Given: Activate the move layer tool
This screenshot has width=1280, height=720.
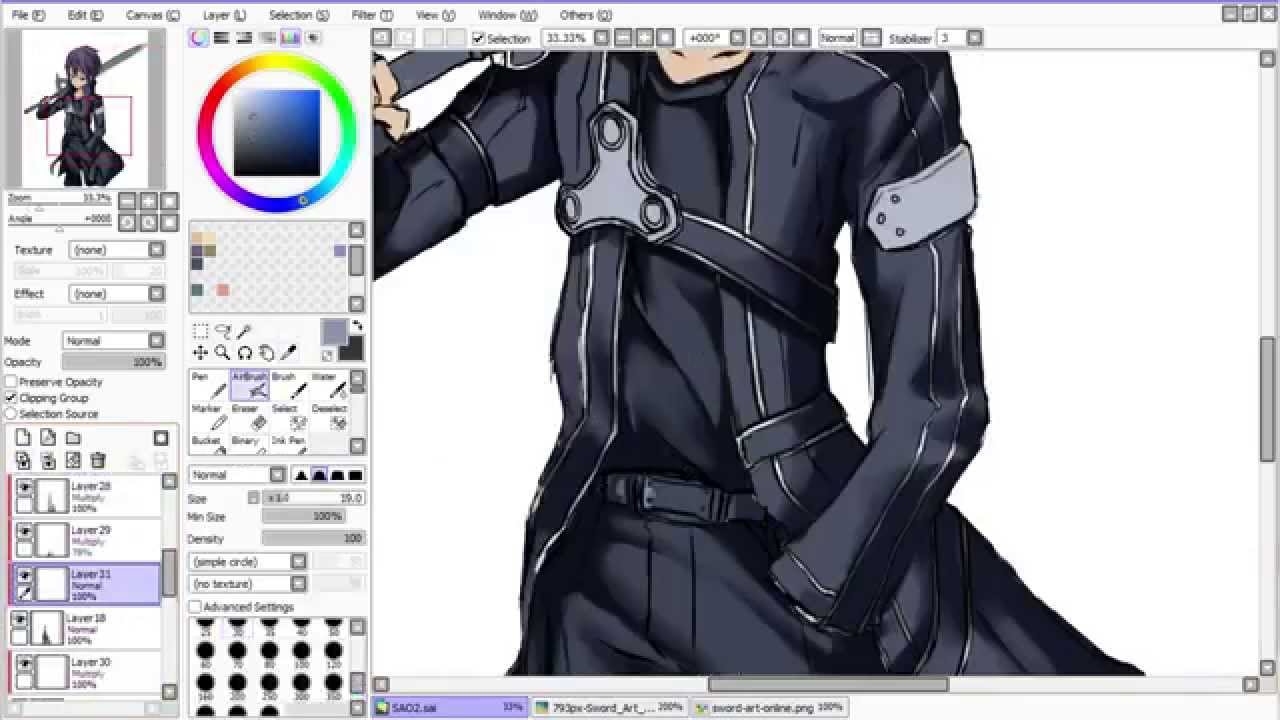Looking at the screenshot, I should click(x=200, y=353).
